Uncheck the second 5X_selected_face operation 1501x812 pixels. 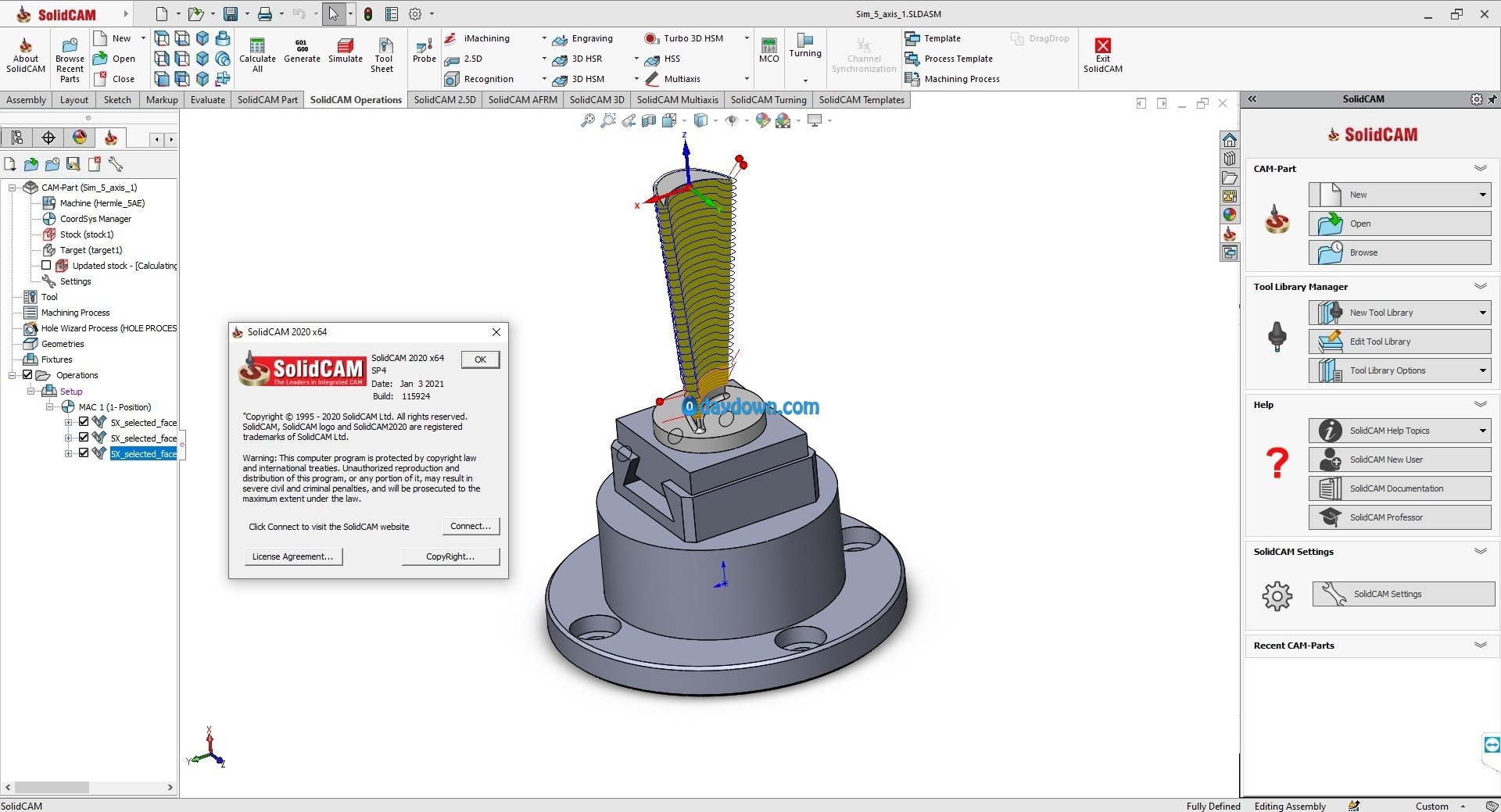tap(84, 438)
